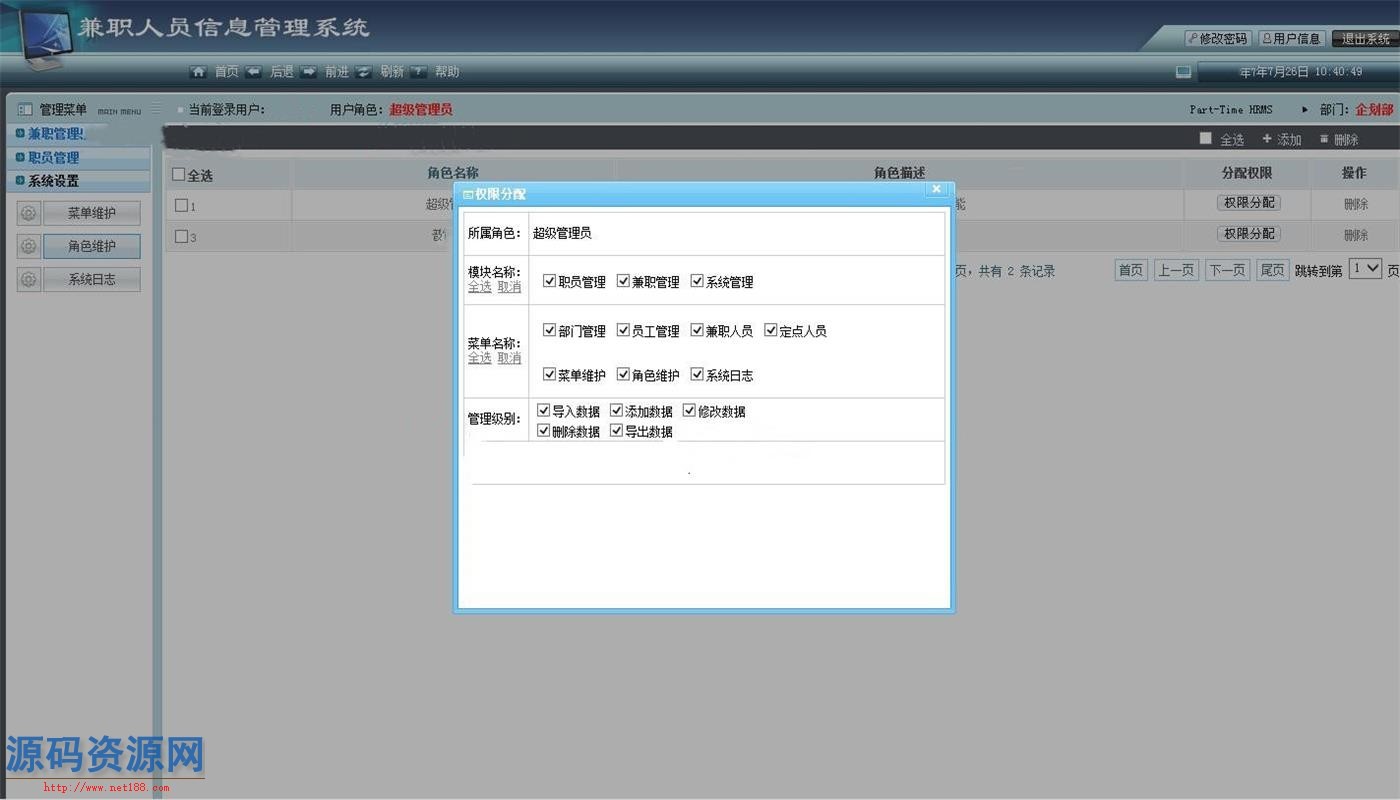
Task: Go to 首页 in the navigation bar
Action: (x=227, y=72)
